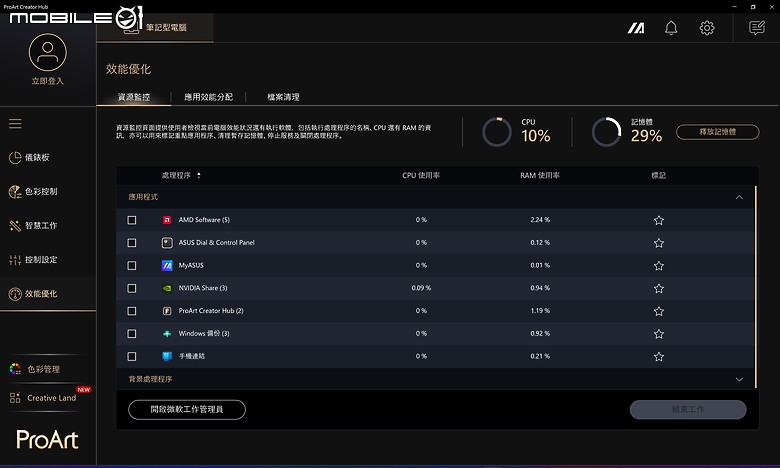Open the feedback note icon at top right

tap(757, 27)
